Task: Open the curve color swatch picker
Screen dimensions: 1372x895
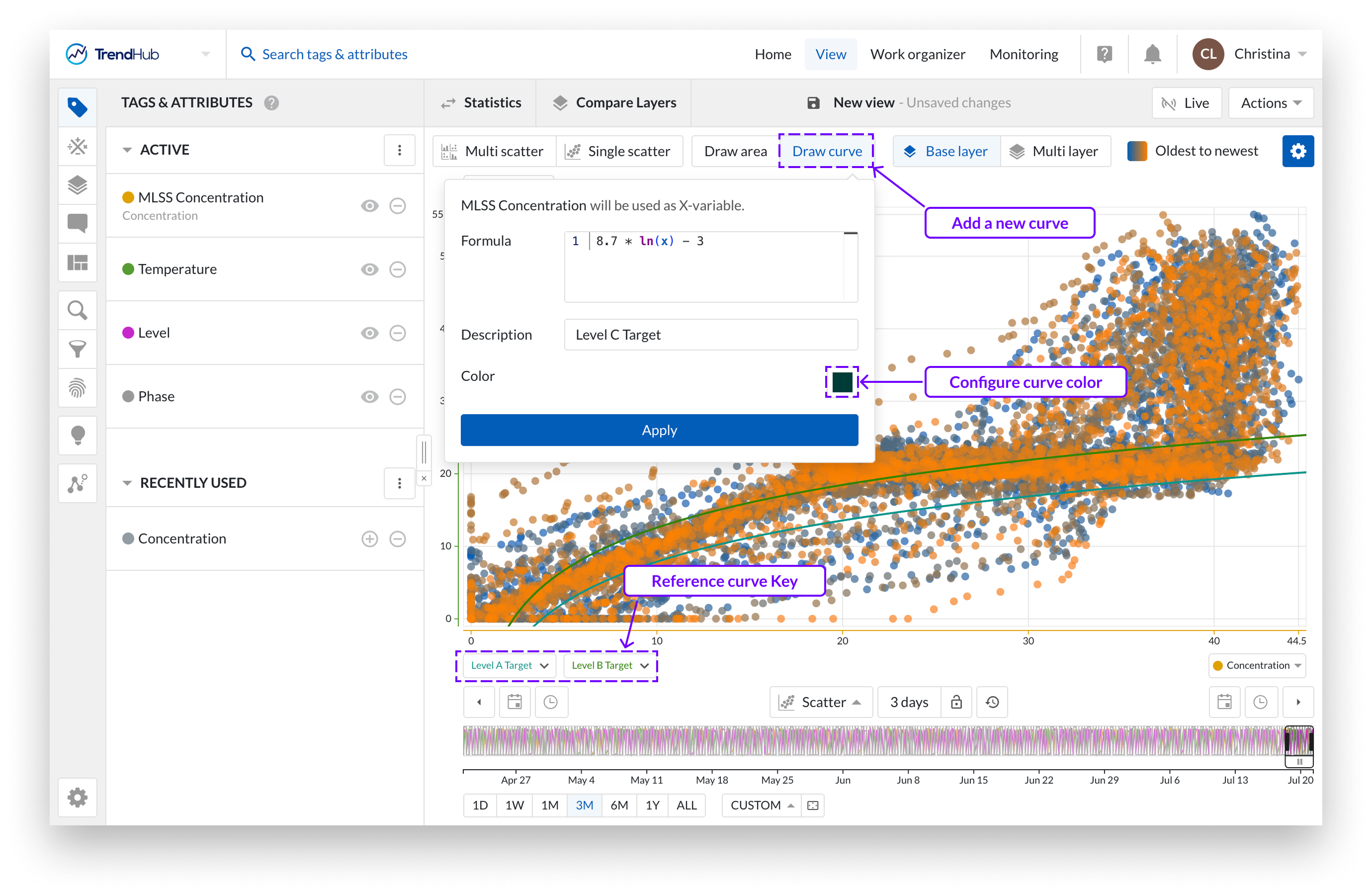Action: [x=842, y=382]
